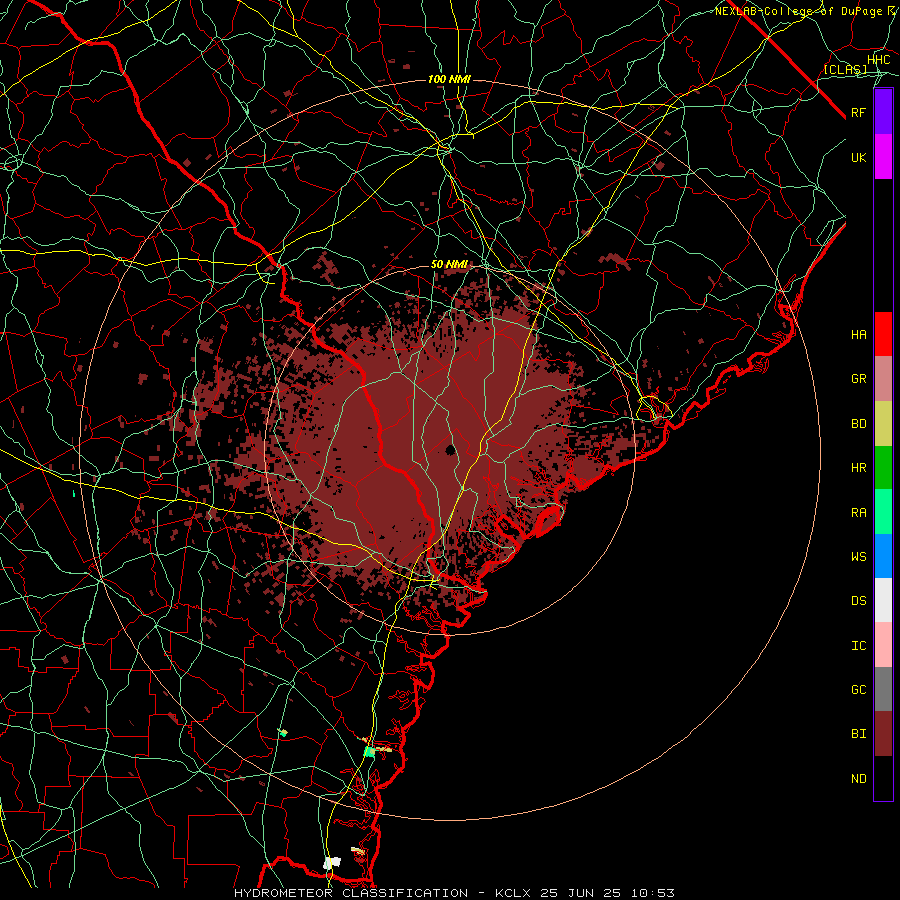Click the HR green legend swatch

tap(883, 468)
